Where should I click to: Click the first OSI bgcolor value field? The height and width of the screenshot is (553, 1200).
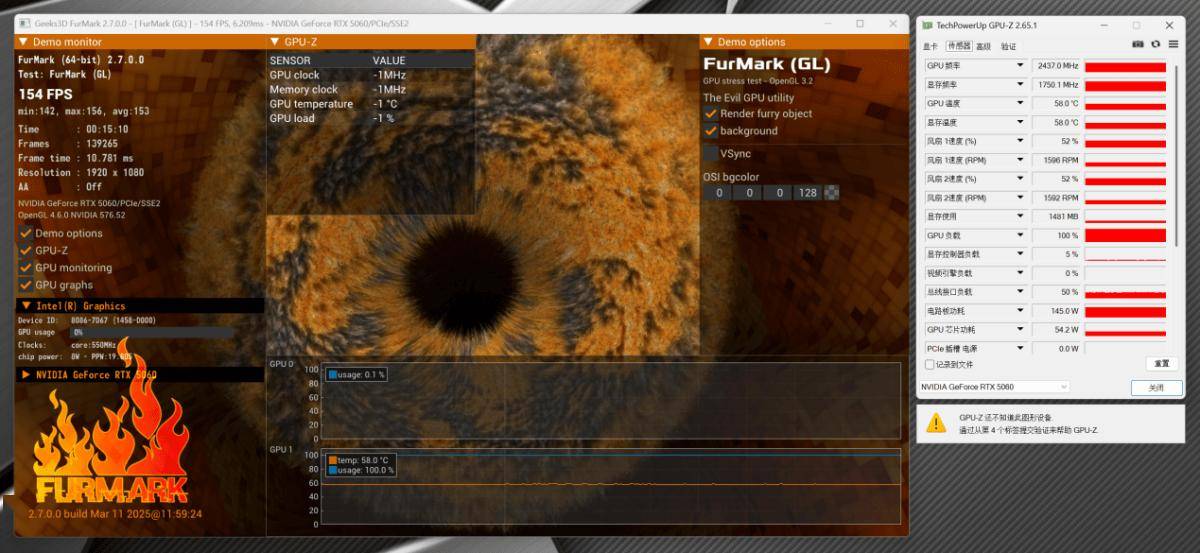[x=718, y=192]
